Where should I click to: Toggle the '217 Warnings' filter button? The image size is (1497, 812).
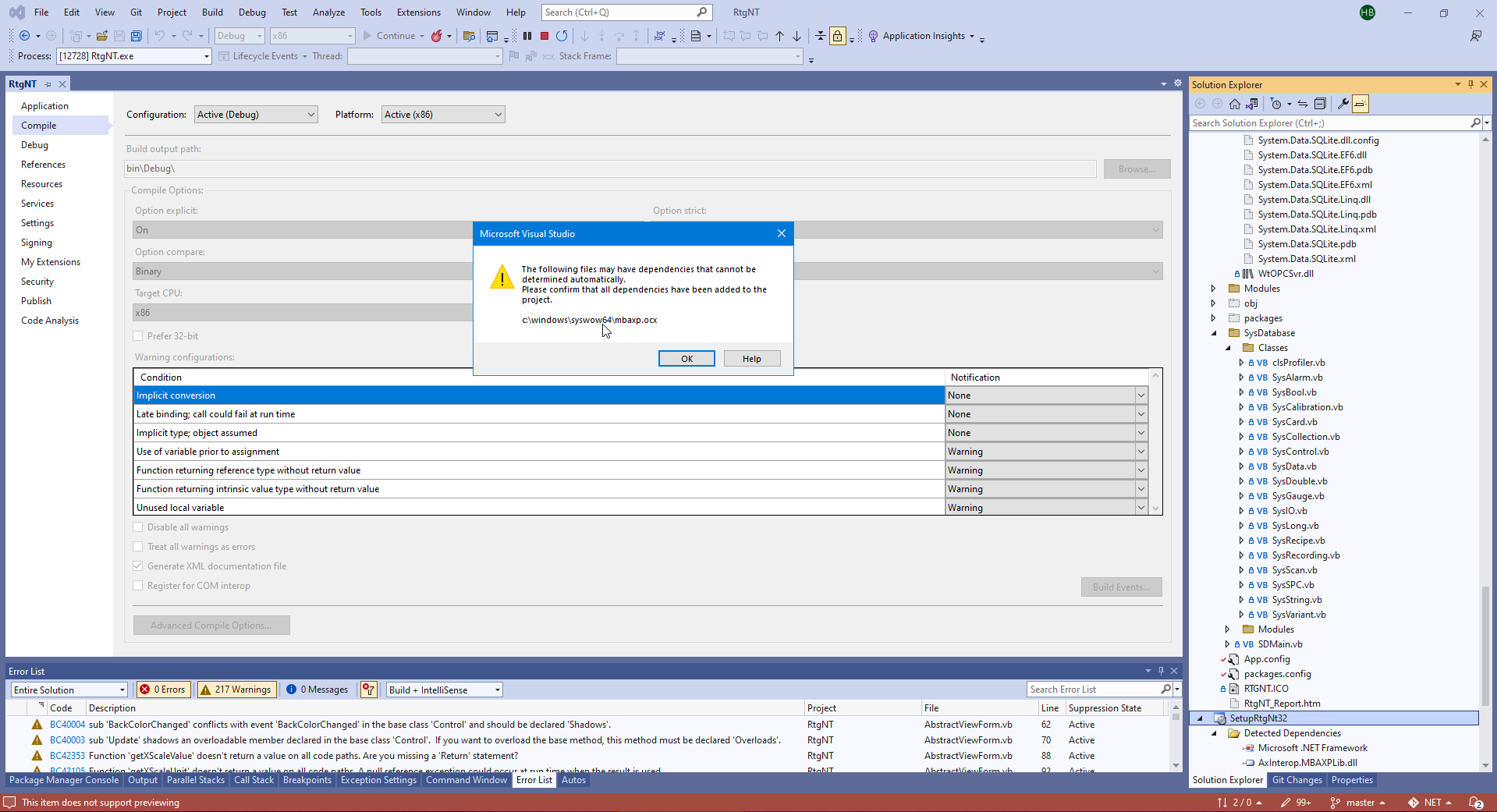[236, 690]
